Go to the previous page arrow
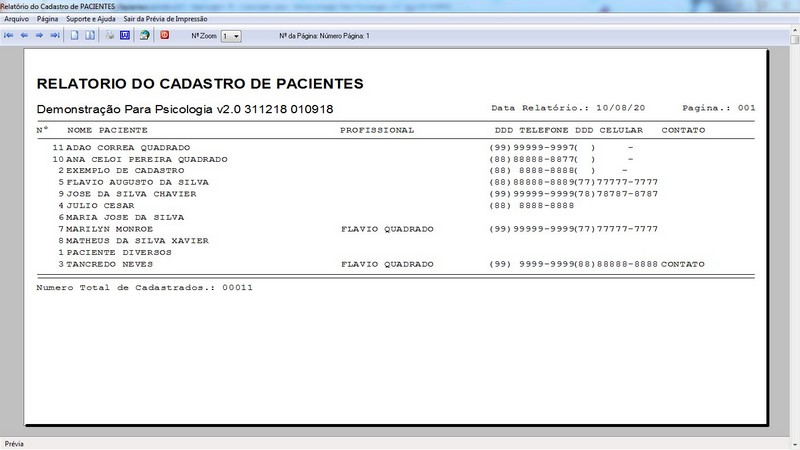The height and width of the screenshot is (450, 800). click(24, 36)
